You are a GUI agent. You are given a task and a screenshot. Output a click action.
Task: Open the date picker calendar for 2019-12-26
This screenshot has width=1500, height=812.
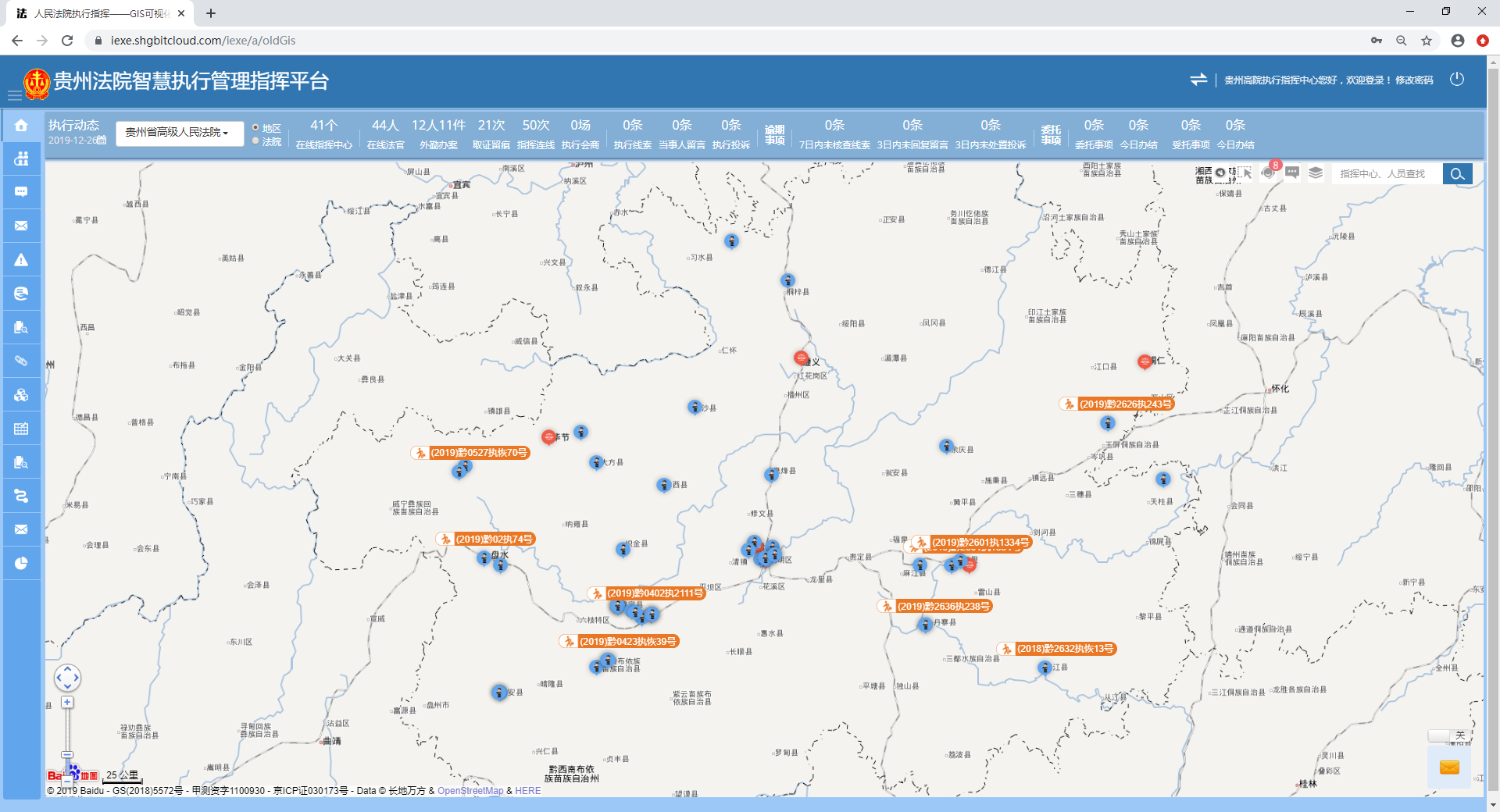tap(102, 141)
